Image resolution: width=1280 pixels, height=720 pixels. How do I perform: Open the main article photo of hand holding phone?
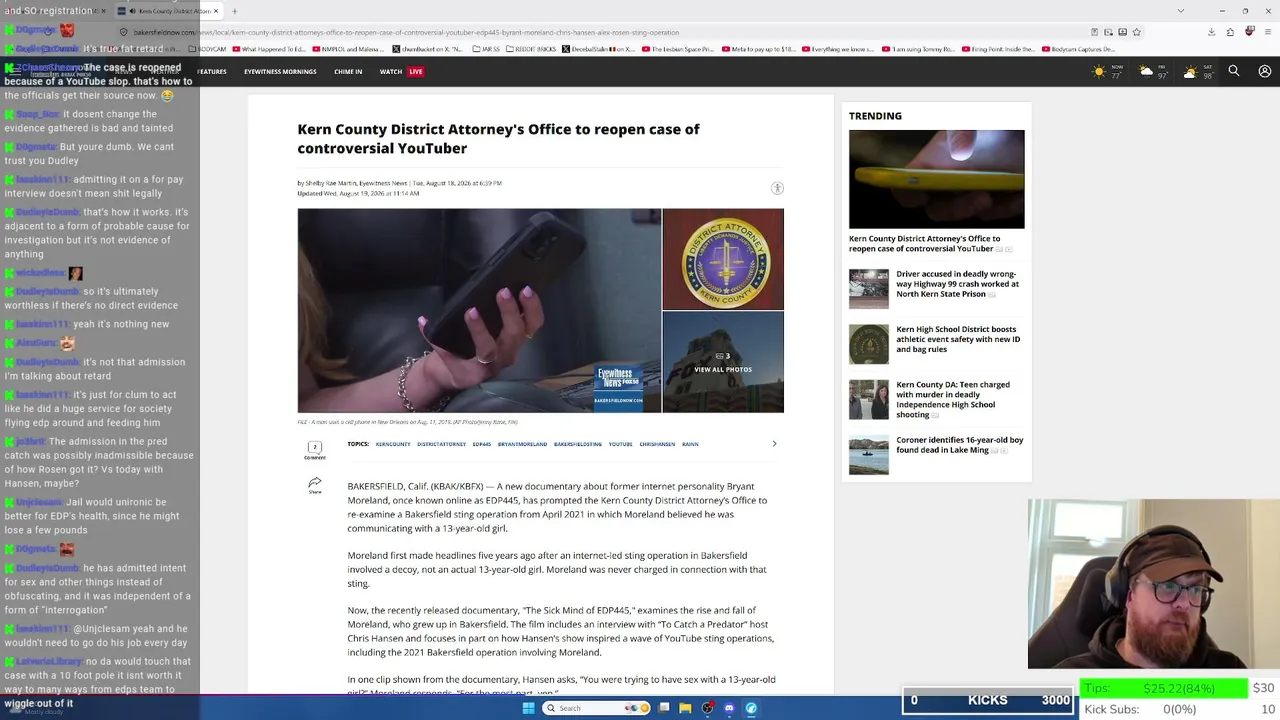pyautogui.click(x=479, y=310)
